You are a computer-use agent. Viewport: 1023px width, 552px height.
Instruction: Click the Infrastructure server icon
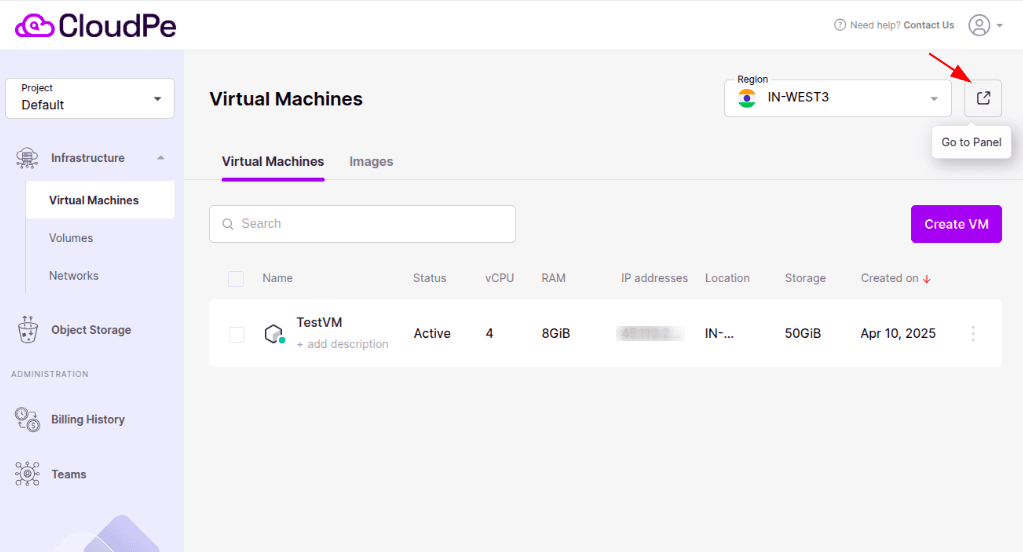click(27, 158)
